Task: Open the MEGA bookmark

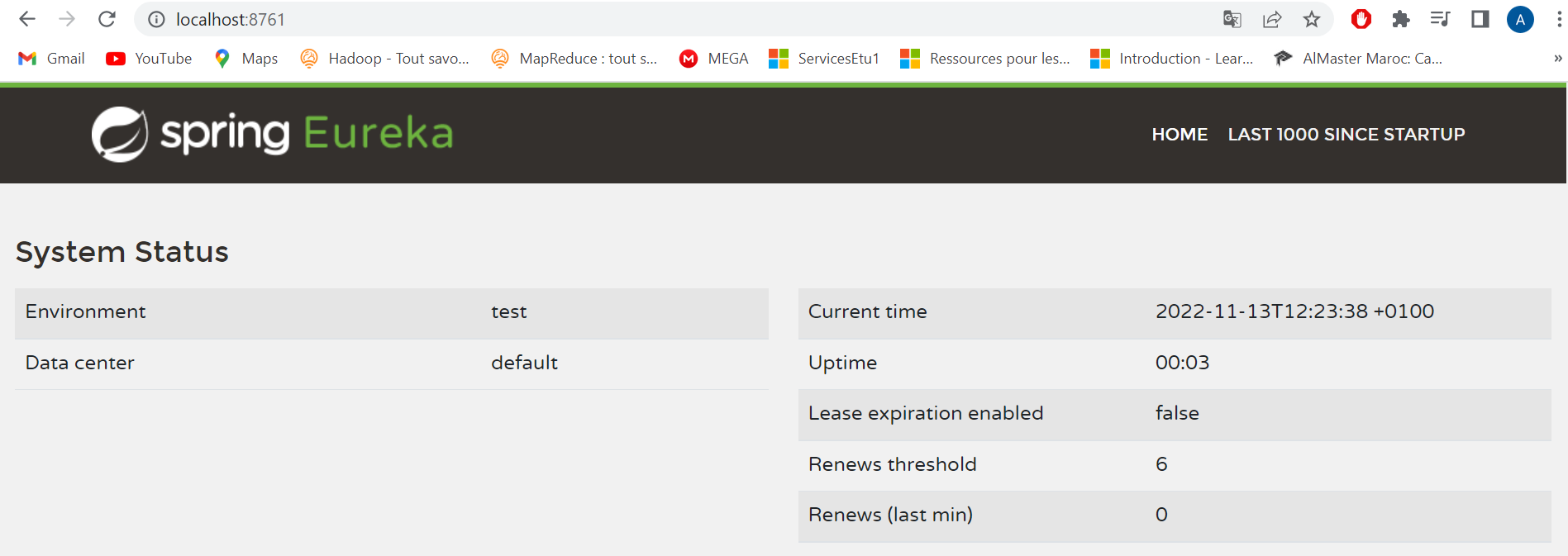Action: pos(713,58)
